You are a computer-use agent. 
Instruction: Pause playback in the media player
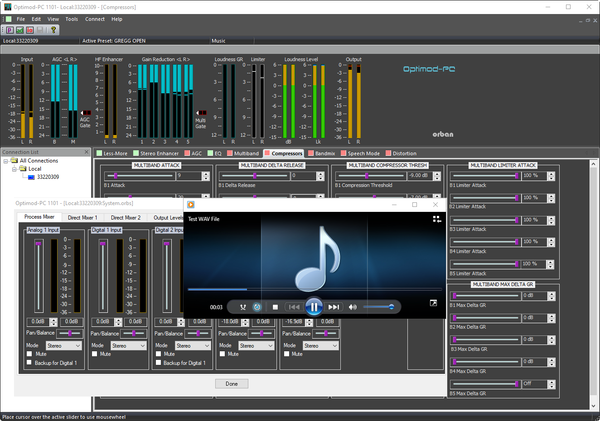coord(313,307)
